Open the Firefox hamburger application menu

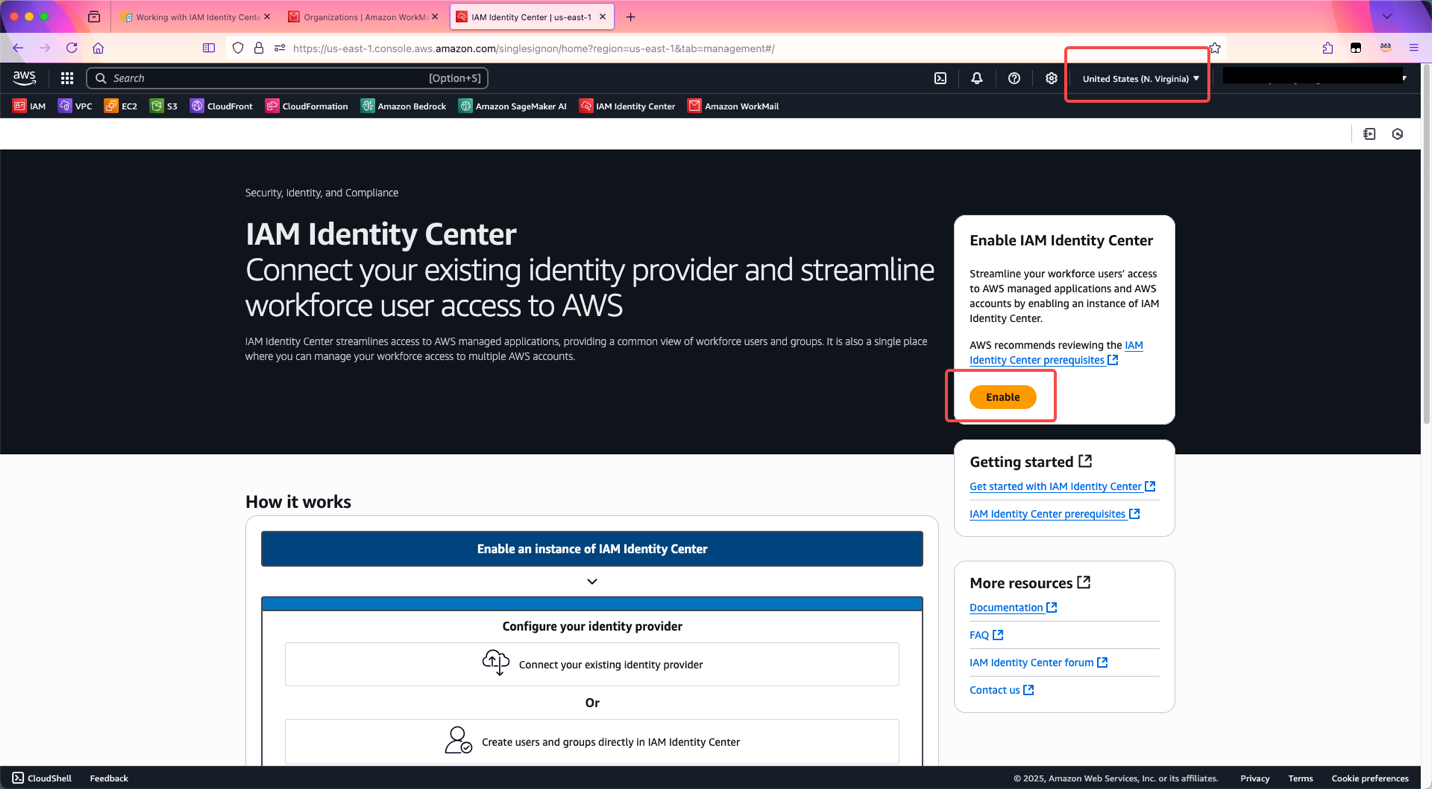(1414, 48)
